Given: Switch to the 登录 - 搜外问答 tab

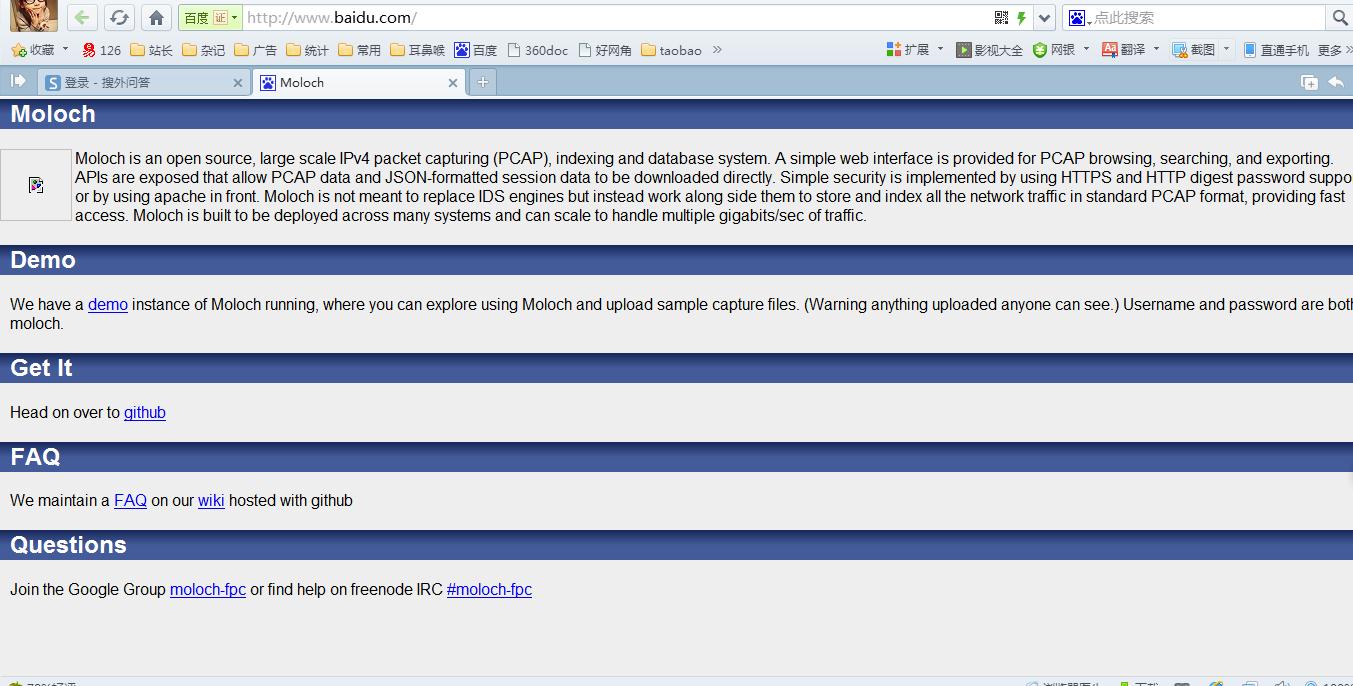Looking at the screenshot, I should (x=144, y=83).
